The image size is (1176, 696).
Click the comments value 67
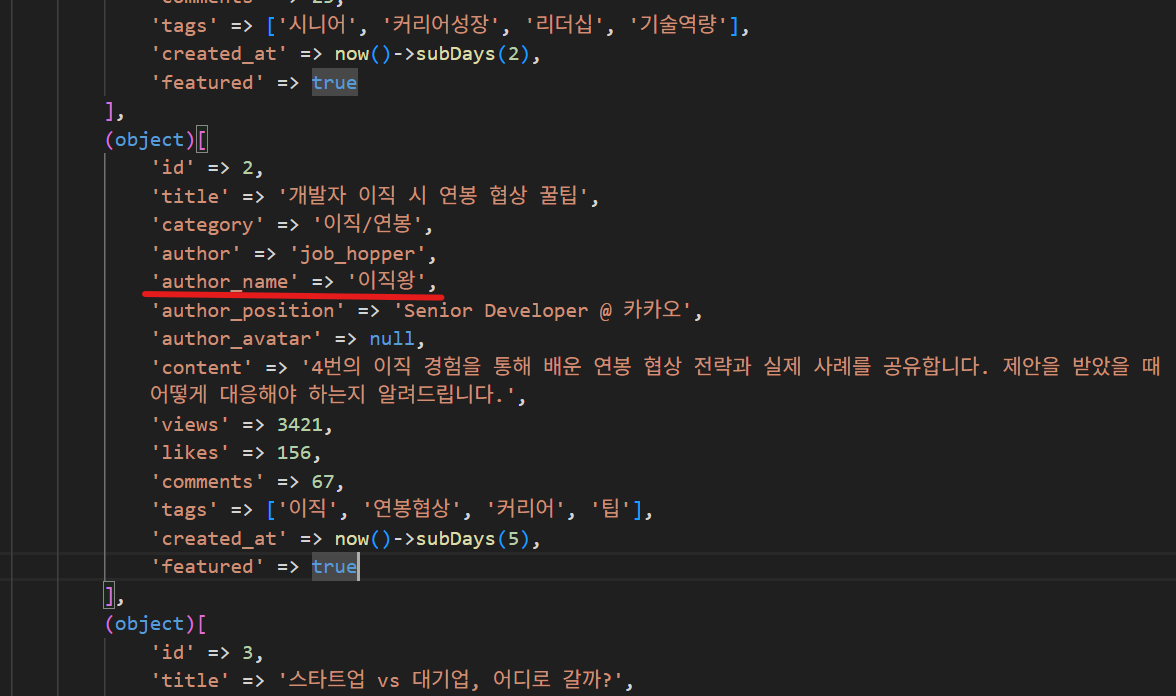tap(321, 481)
